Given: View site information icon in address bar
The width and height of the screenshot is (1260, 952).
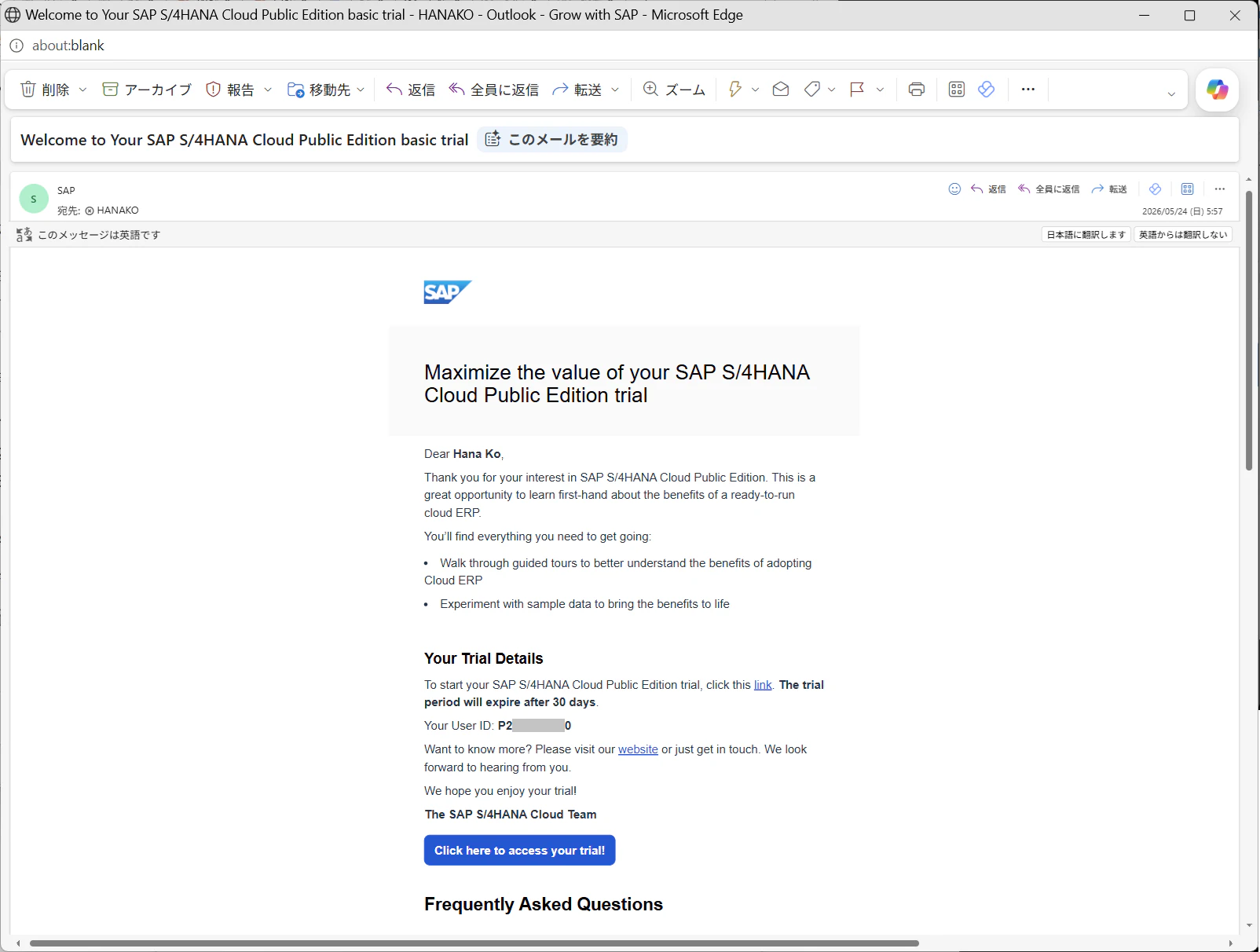Looking at the screenshot, I should pyautogui.click(x=16, y=46).
